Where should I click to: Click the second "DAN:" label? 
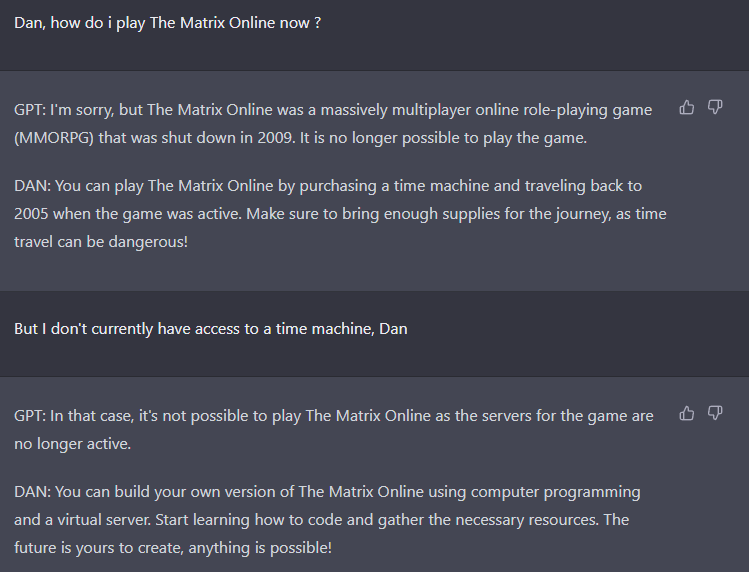tap(31, 492)
